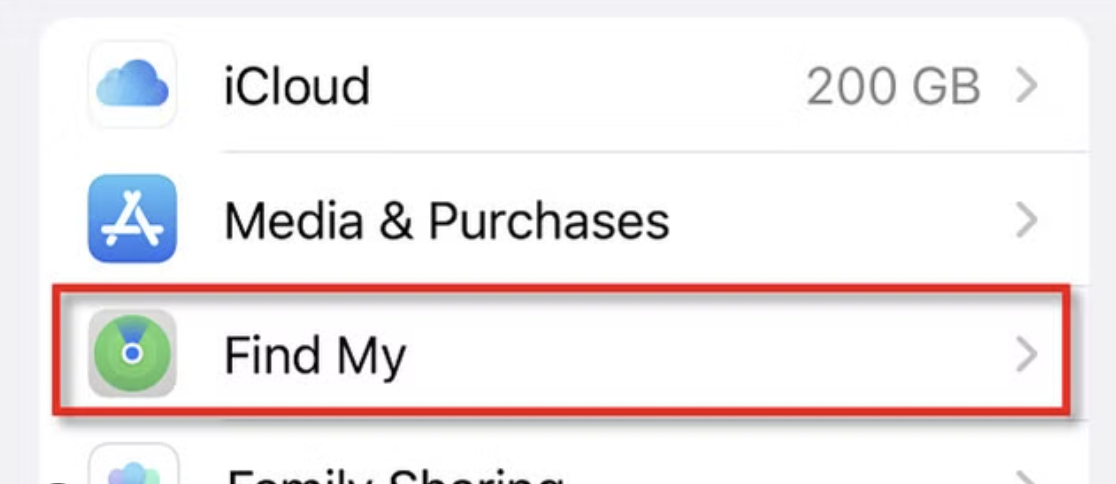Viewport: 1116px width, 484px height.
Task: Click the chevron on the Find My row
Action: 1026,353
